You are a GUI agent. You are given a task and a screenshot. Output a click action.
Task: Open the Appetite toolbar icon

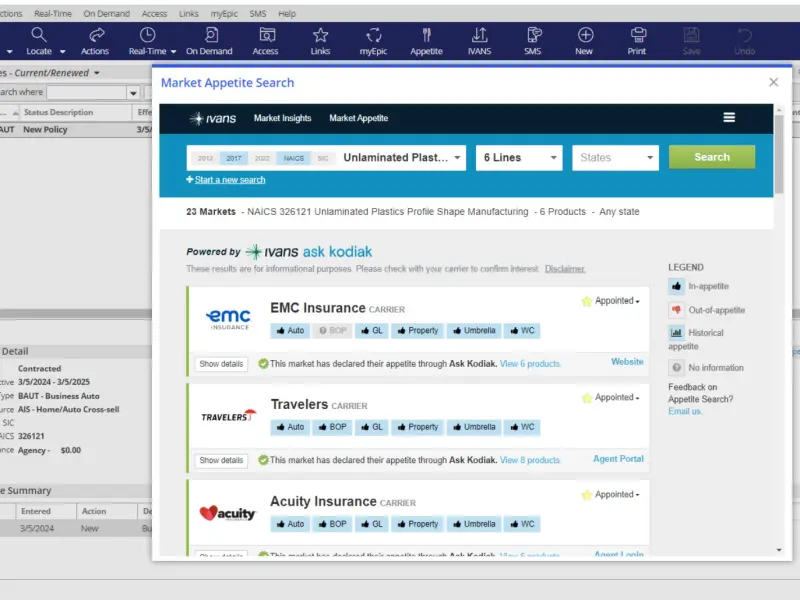[427, 41]
